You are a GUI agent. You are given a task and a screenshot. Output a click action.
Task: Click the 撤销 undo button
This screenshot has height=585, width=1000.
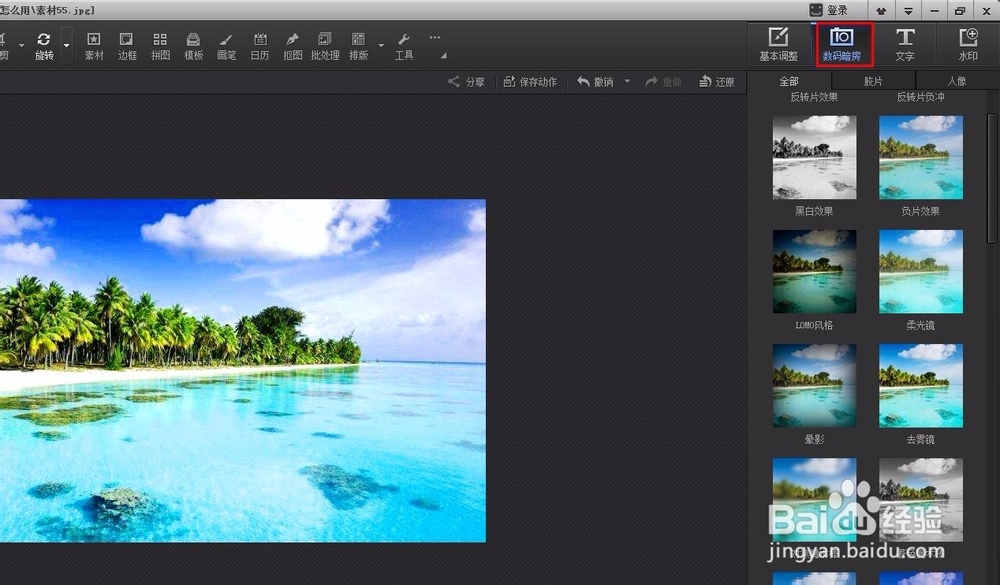(595, 82)
